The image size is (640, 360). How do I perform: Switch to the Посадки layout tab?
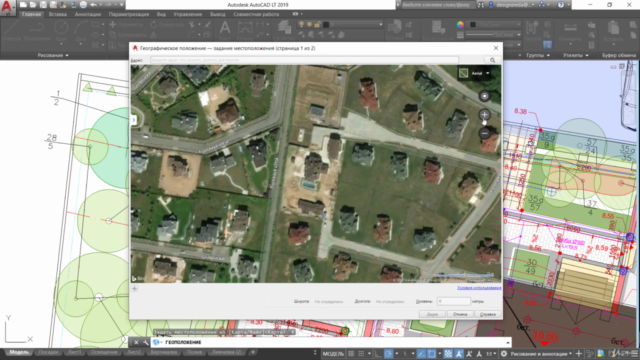point(48,352)
